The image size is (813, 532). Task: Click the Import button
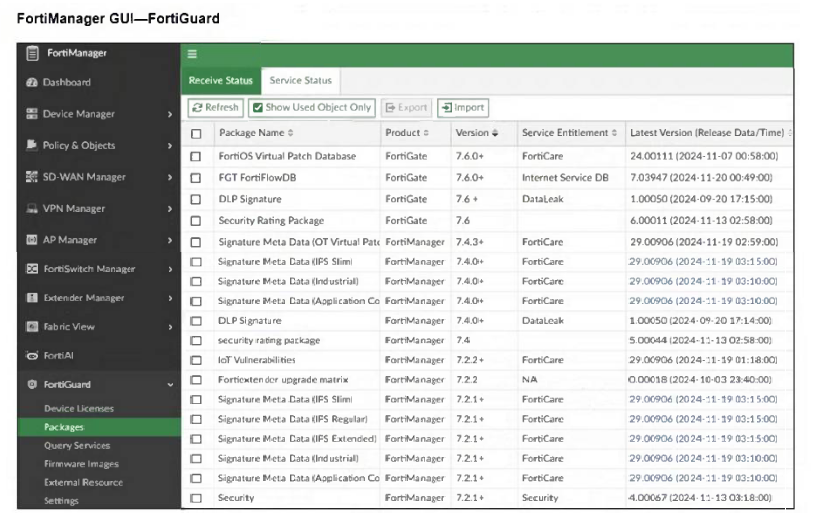(462, 108)
